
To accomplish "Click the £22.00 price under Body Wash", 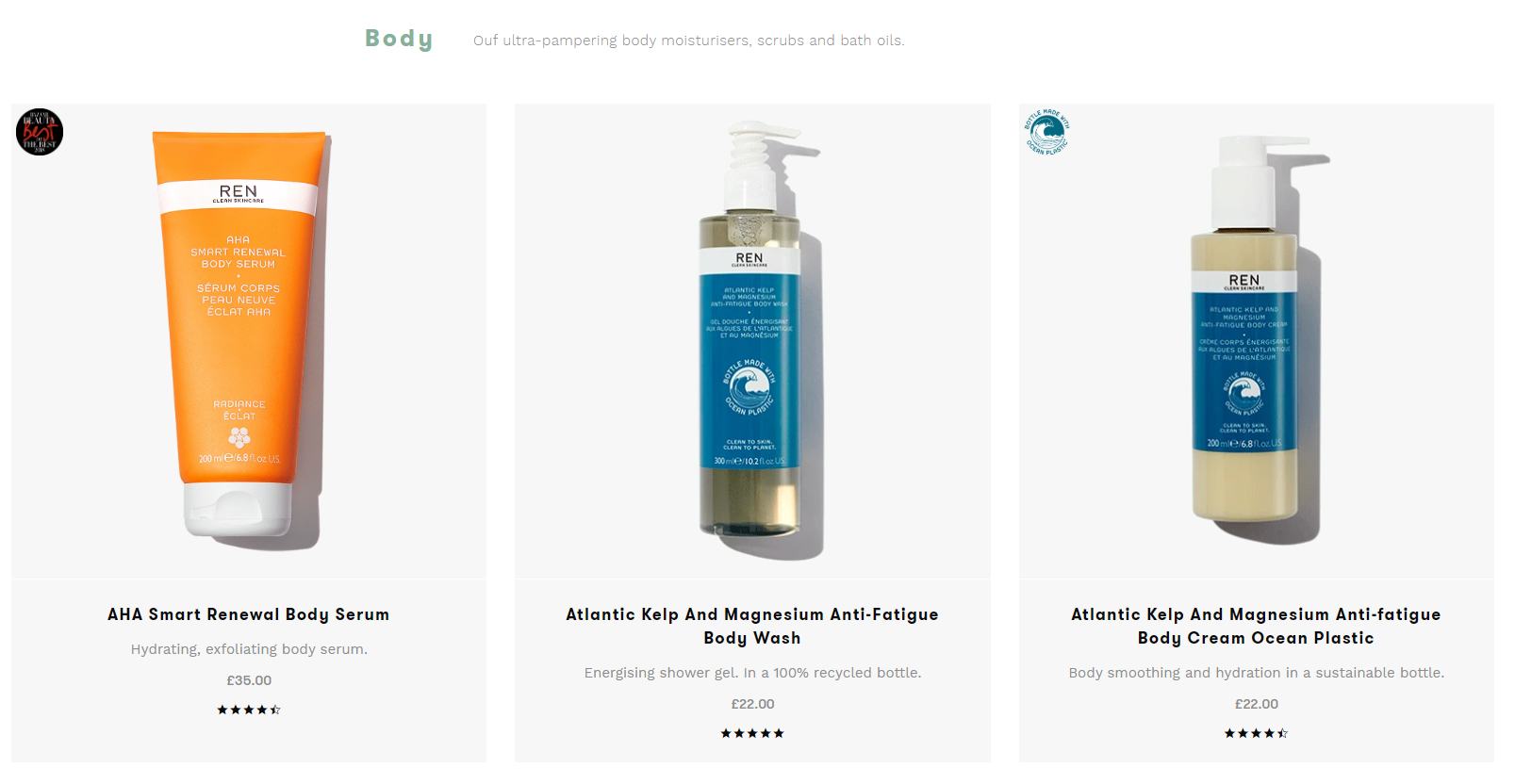I will [x=752, y=704].
